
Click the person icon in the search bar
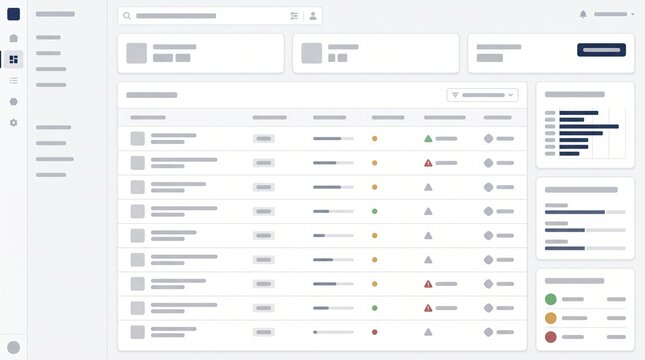[313, 16]
